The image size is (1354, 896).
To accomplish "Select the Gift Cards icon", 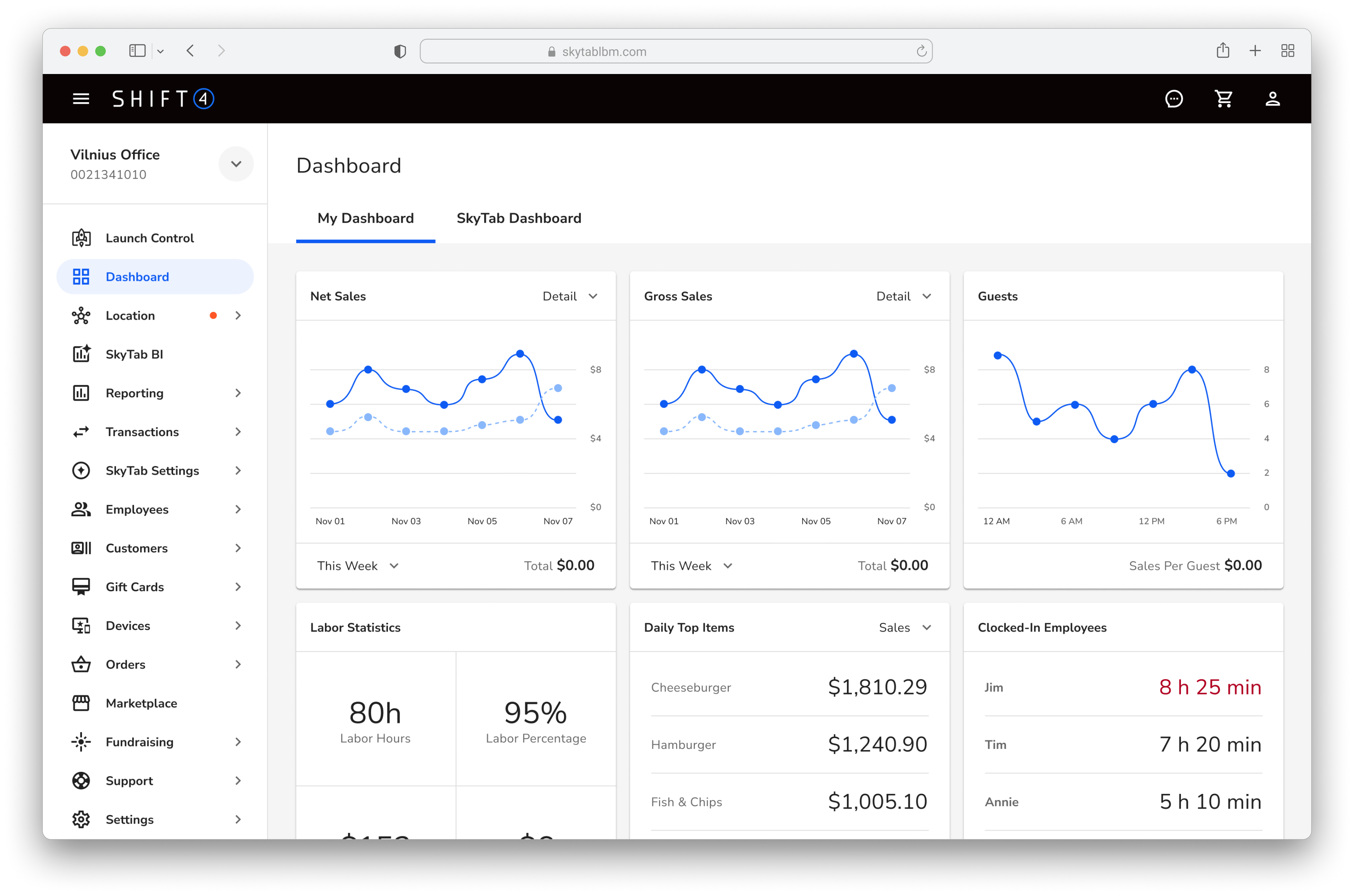I will coord(81,586).
